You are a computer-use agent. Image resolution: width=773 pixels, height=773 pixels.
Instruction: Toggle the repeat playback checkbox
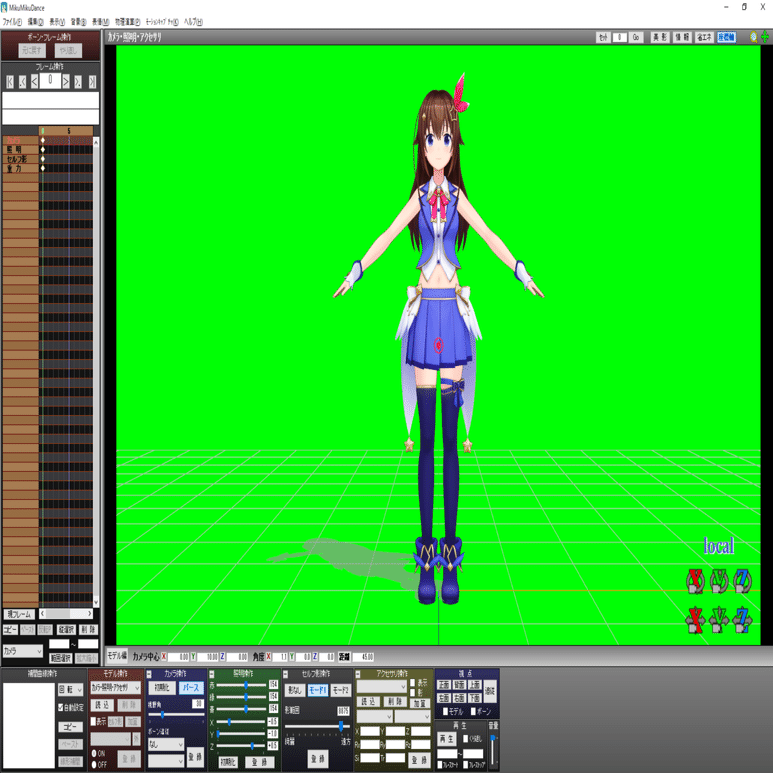click(465, 738)
